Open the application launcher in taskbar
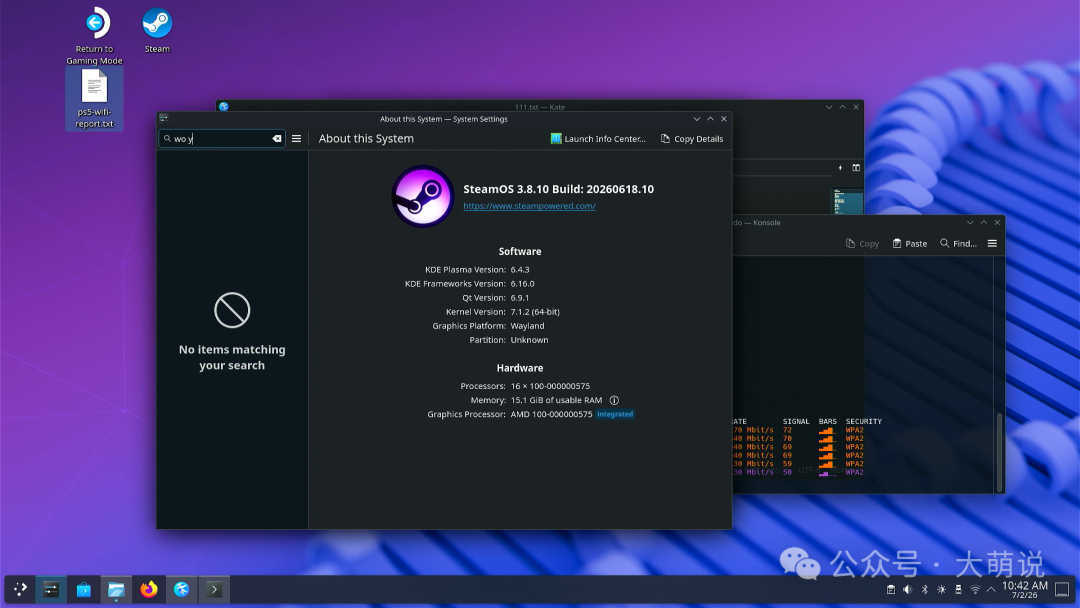The height and width of the screenshot is (608, 1080). click(20, 589)
